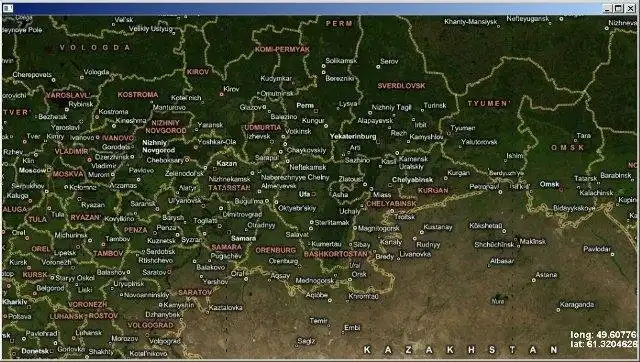Screen dimensions: 640x362
Task: Click the Yalutorovsk town label
Action: pyautogui.click(x=479, y=142)
